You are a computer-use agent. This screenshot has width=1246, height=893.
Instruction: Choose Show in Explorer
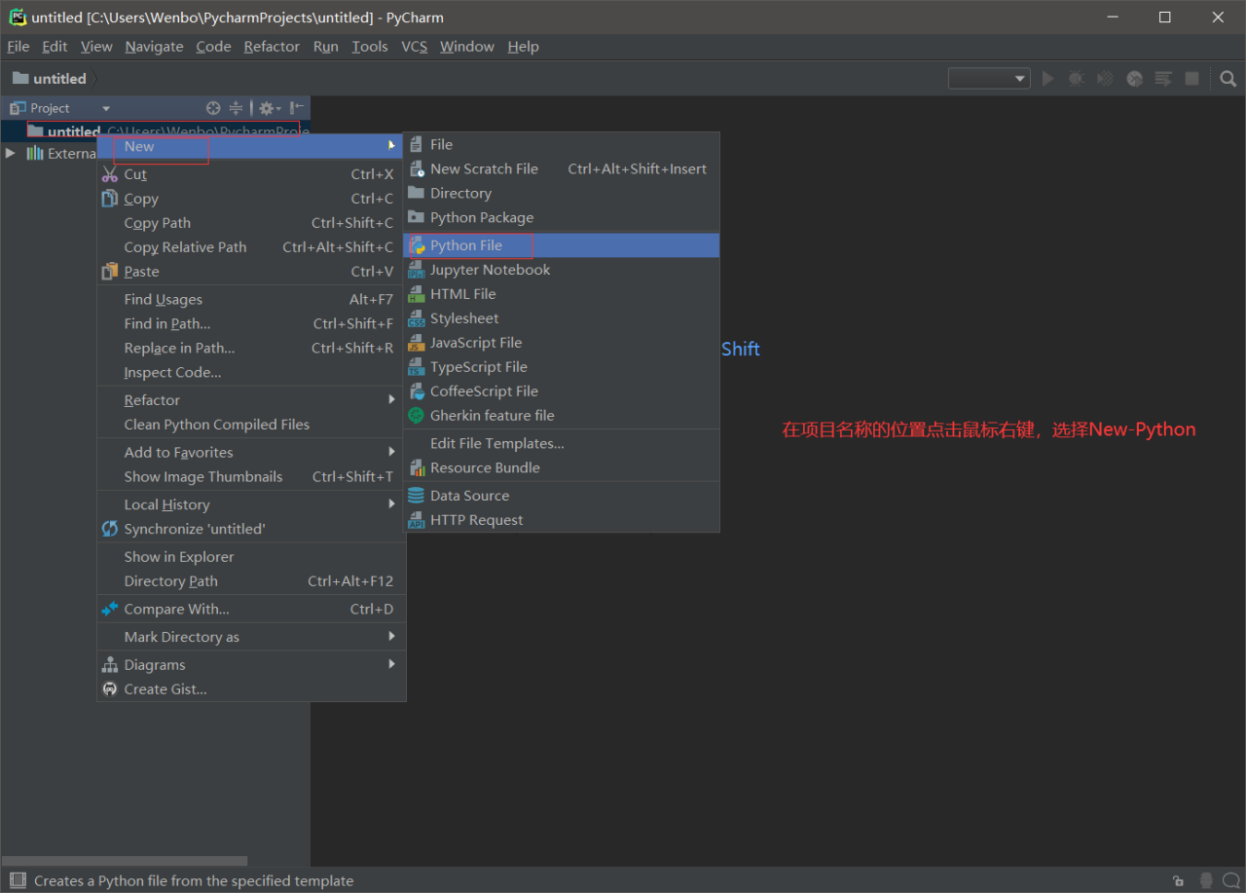coord(251,557)
